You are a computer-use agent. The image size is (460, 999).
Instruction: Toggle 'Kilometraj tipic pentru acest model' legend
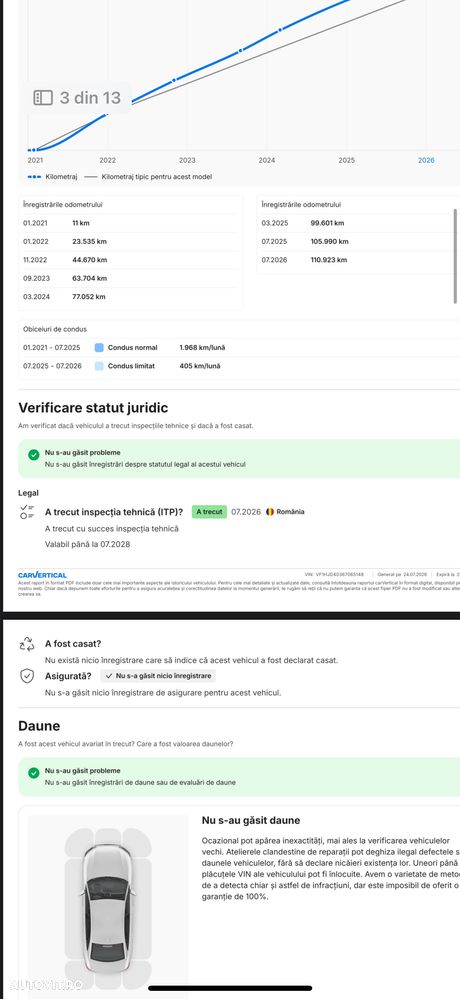point(148,176)
